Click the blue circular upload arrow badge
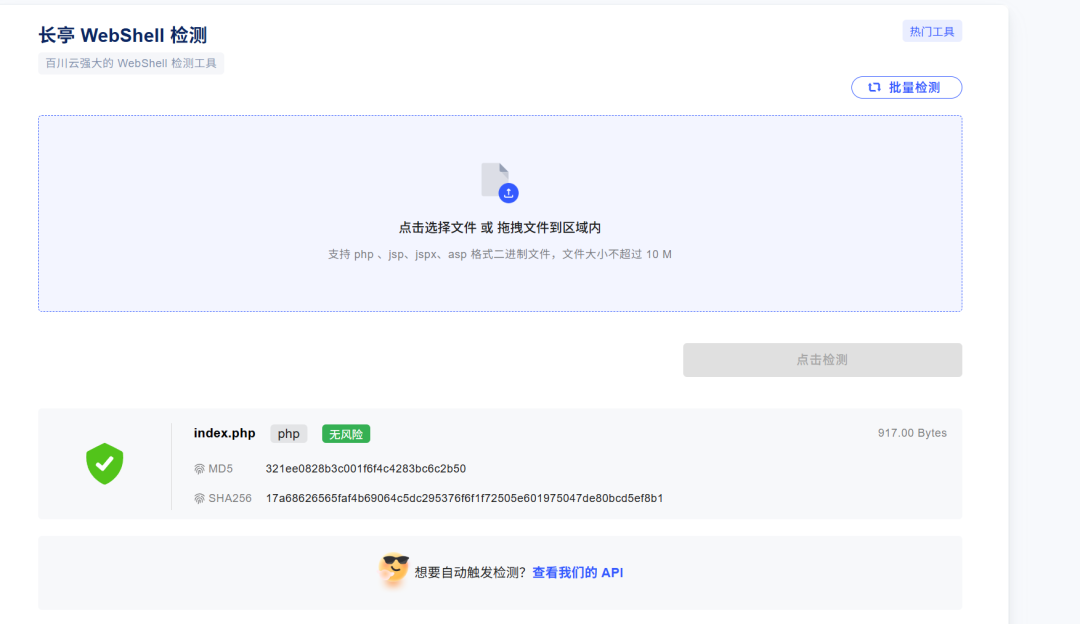The width and height of the screenshot is (1080, 624). pyautogui.click(x=508, y=193)
